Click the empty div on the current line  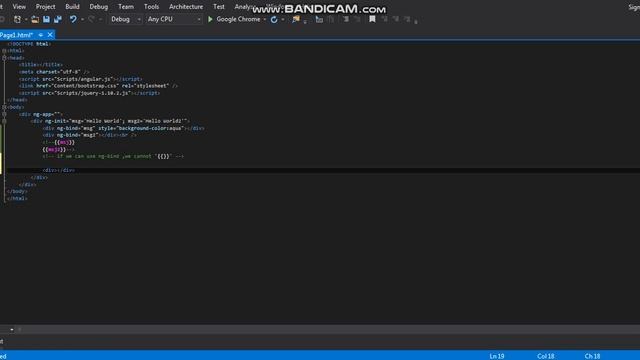point(58,170)
